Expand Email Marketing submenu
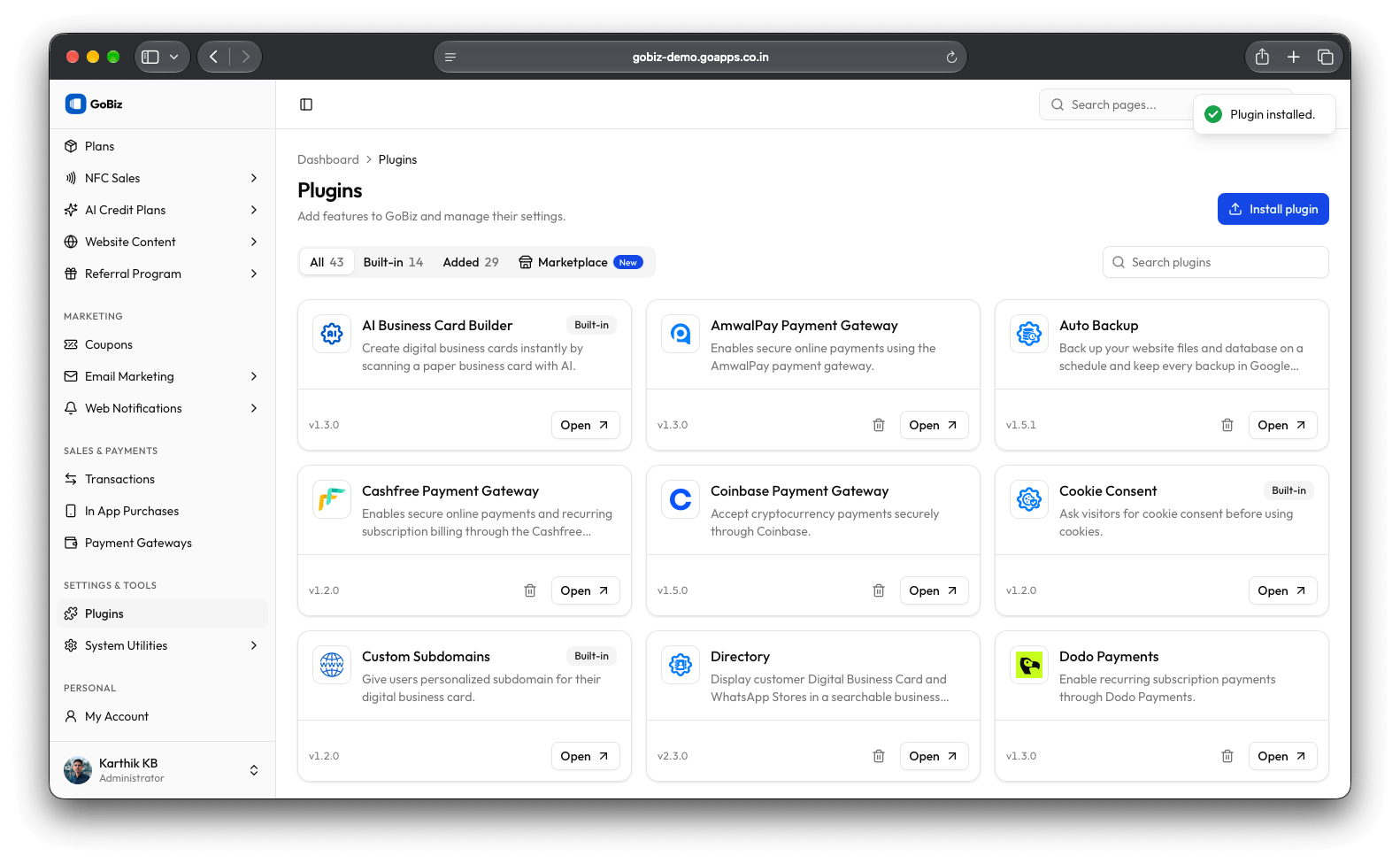Screen dimensions: 1400x864 (x=254, y=376)
